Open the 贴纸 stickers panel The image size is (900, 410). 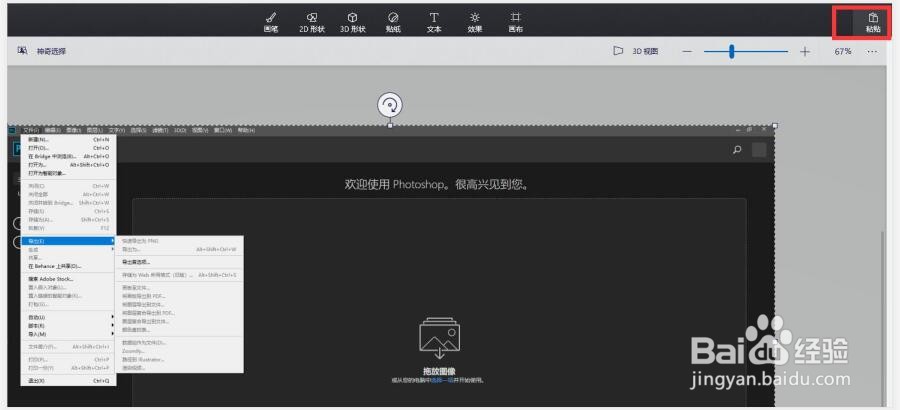coord(393,22)
